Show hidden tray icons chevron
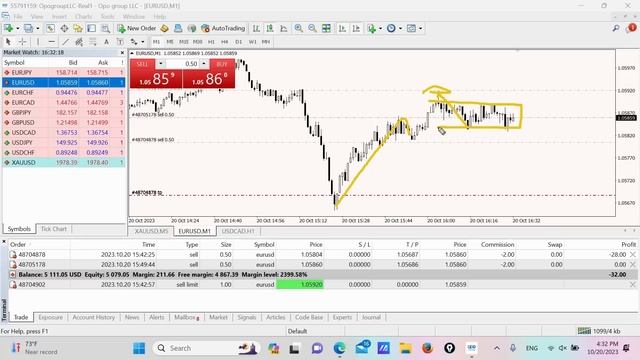This screenshot has height=360, width=640. pos(497,348)
